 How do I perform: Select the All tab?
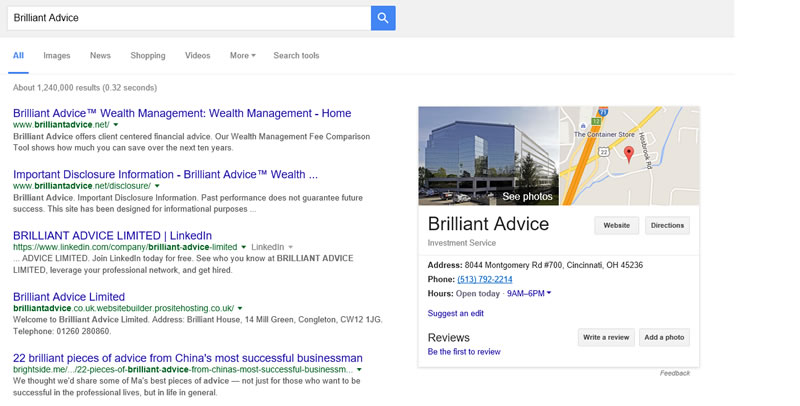pyautogui.click(x=18, y=56)
